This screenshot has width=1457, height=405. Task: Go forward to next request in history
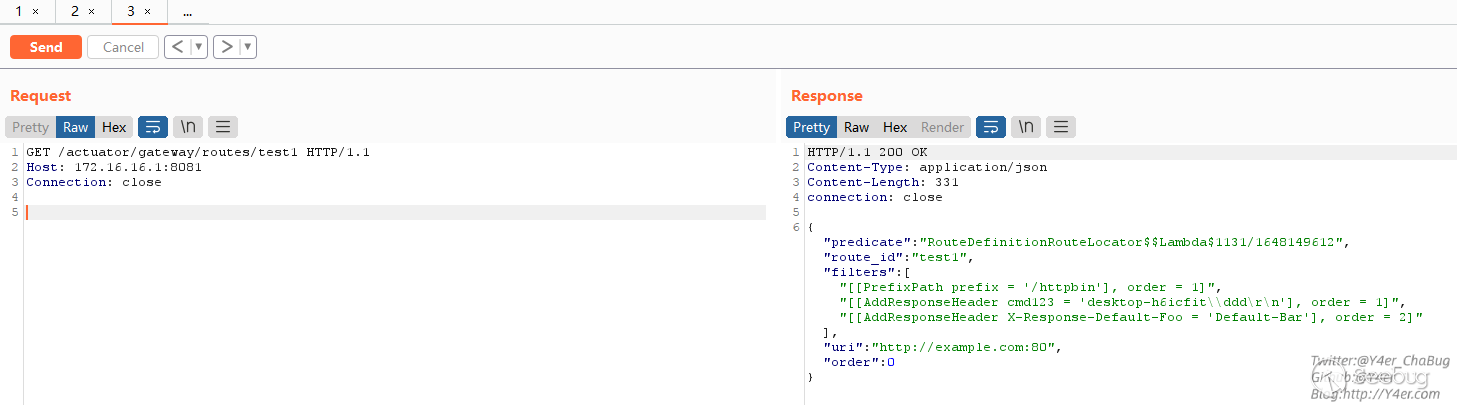point(226,47)
